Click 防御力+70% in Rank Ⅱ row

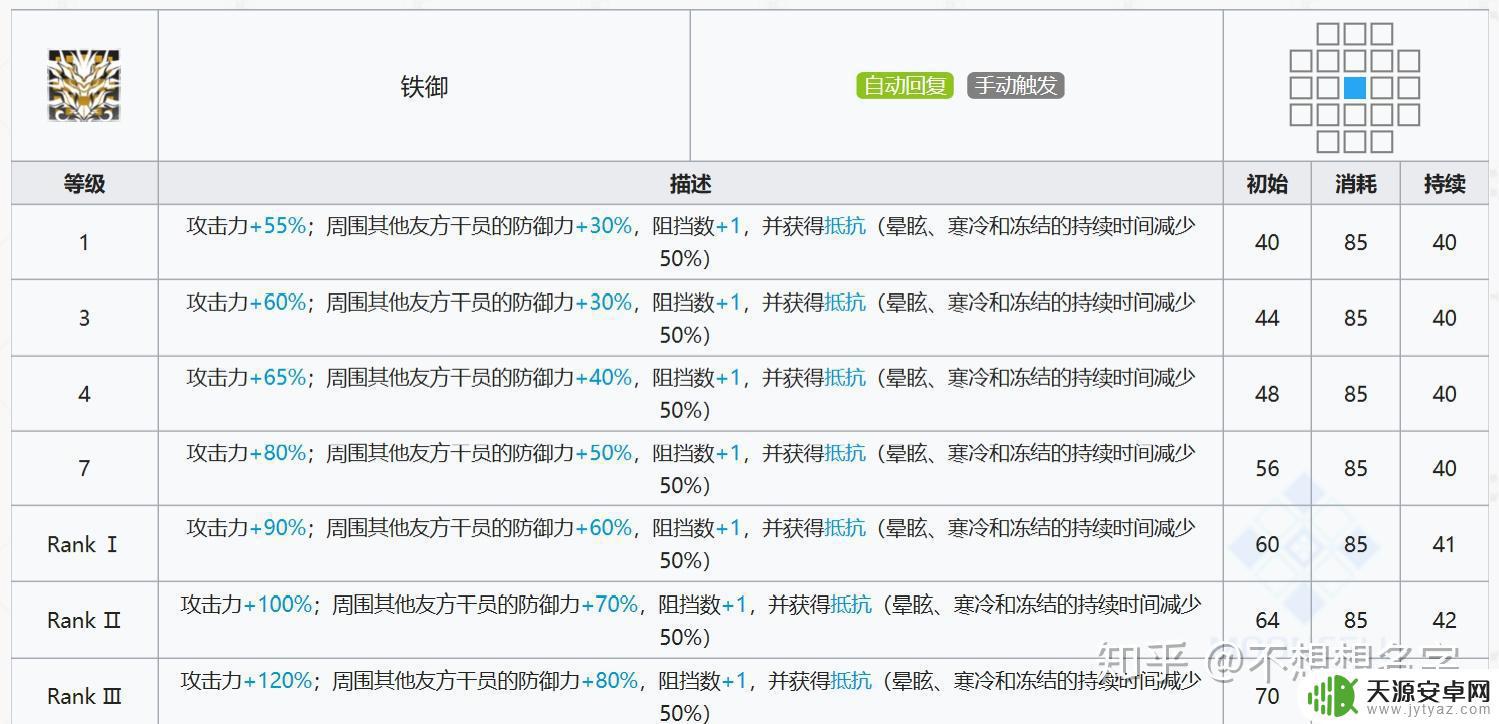click(578, 604)
